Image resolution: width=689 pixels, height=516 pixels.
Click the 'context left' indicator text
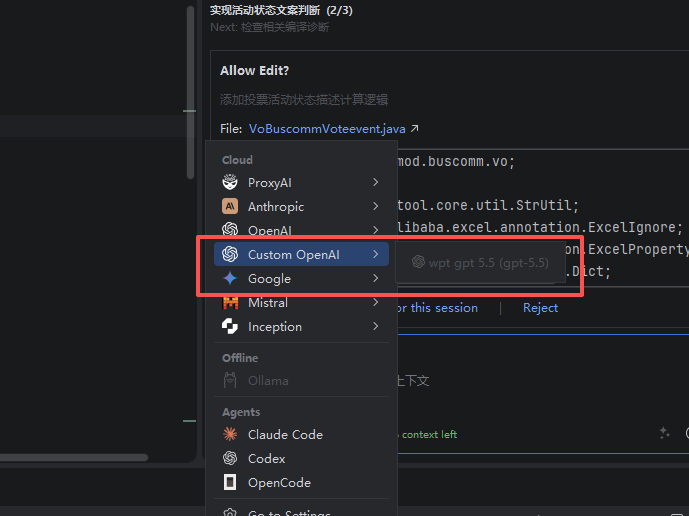(x=429, y=434)
